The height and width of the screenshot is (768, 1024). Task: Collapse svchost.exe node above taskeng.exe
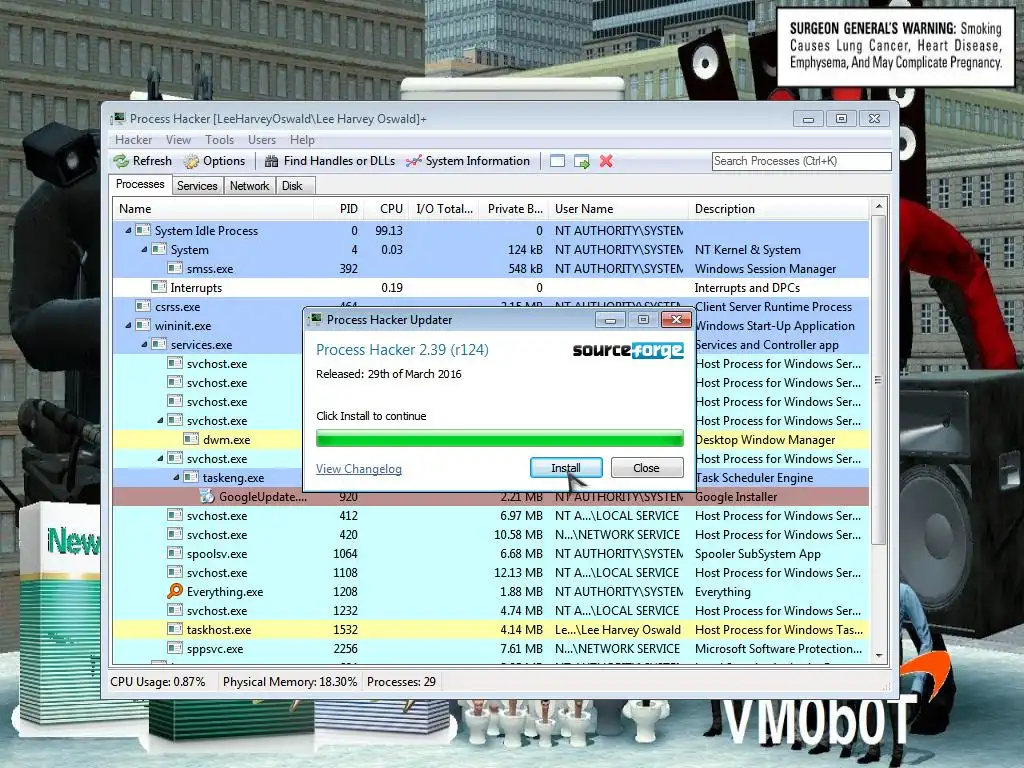tap(161, 458)
